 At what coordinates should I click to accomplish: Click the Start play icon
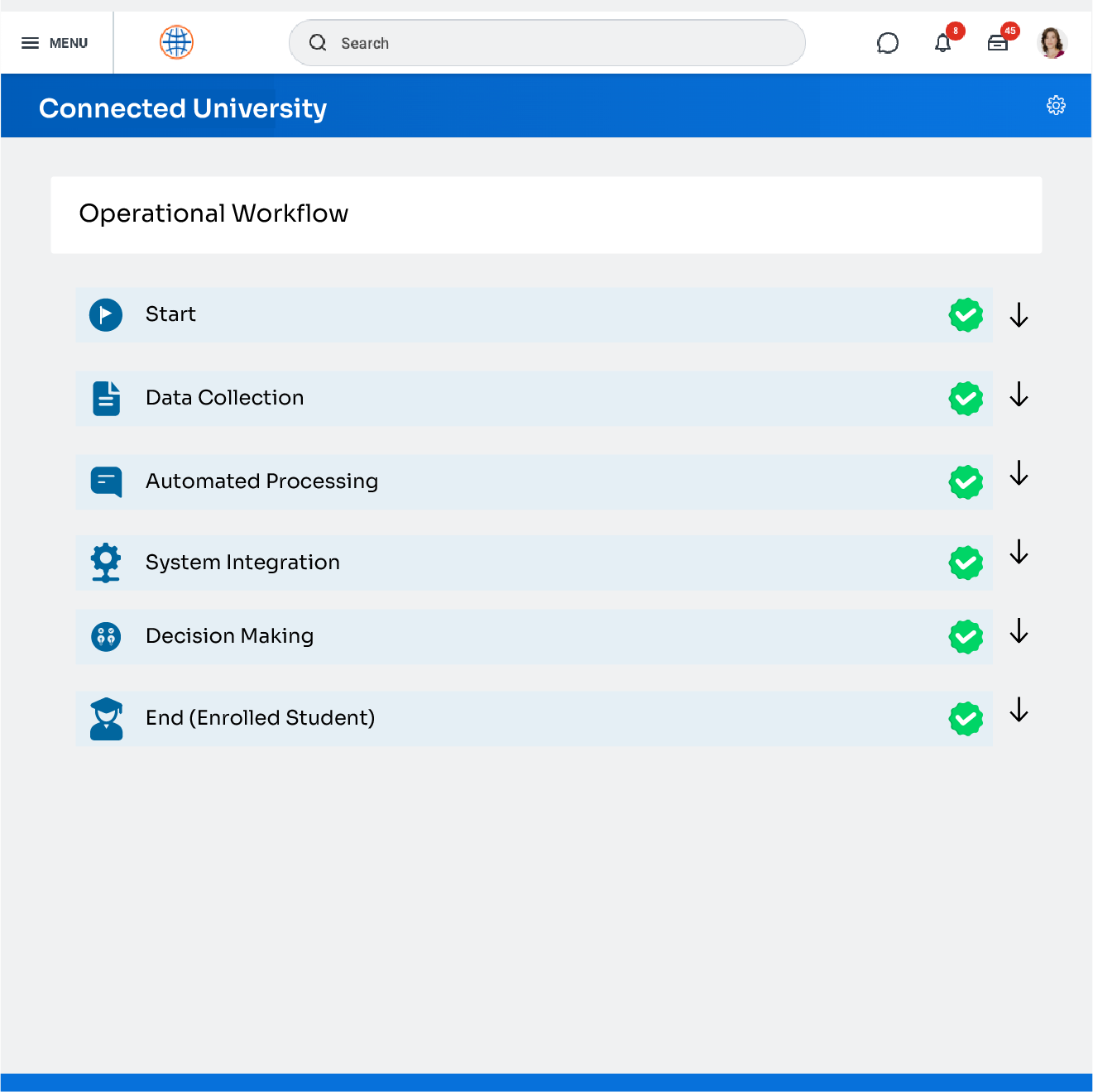coord(105,314)
